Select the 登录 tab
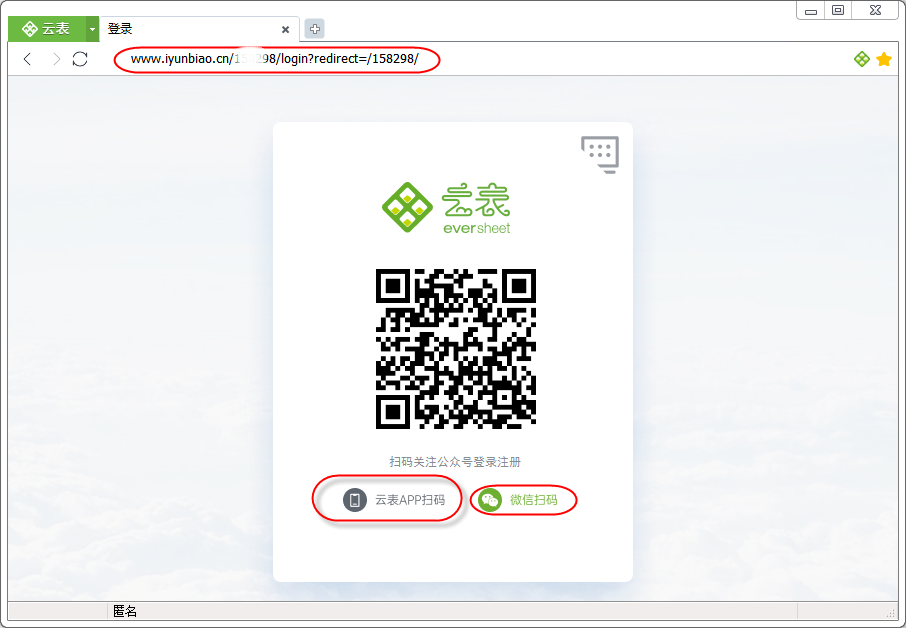 [199, 29]
